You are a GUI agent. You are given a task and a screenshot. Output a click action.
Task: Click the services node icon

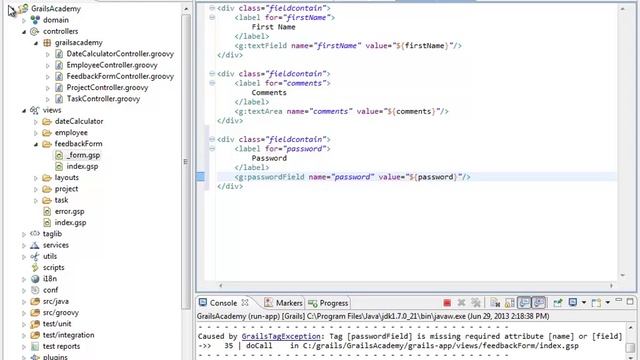point(35,245)
